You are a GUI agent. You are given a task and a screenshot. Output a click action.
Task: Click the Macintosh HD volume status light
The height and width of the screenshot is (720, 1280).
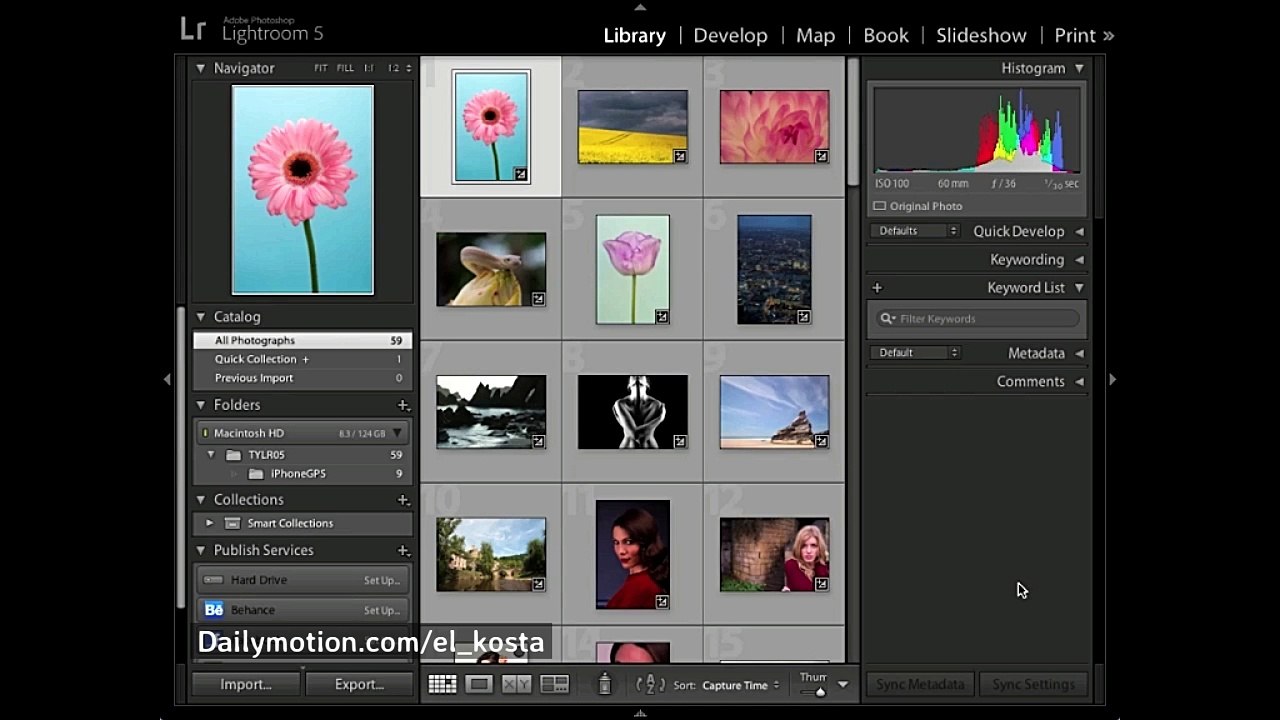coord(205,433)
